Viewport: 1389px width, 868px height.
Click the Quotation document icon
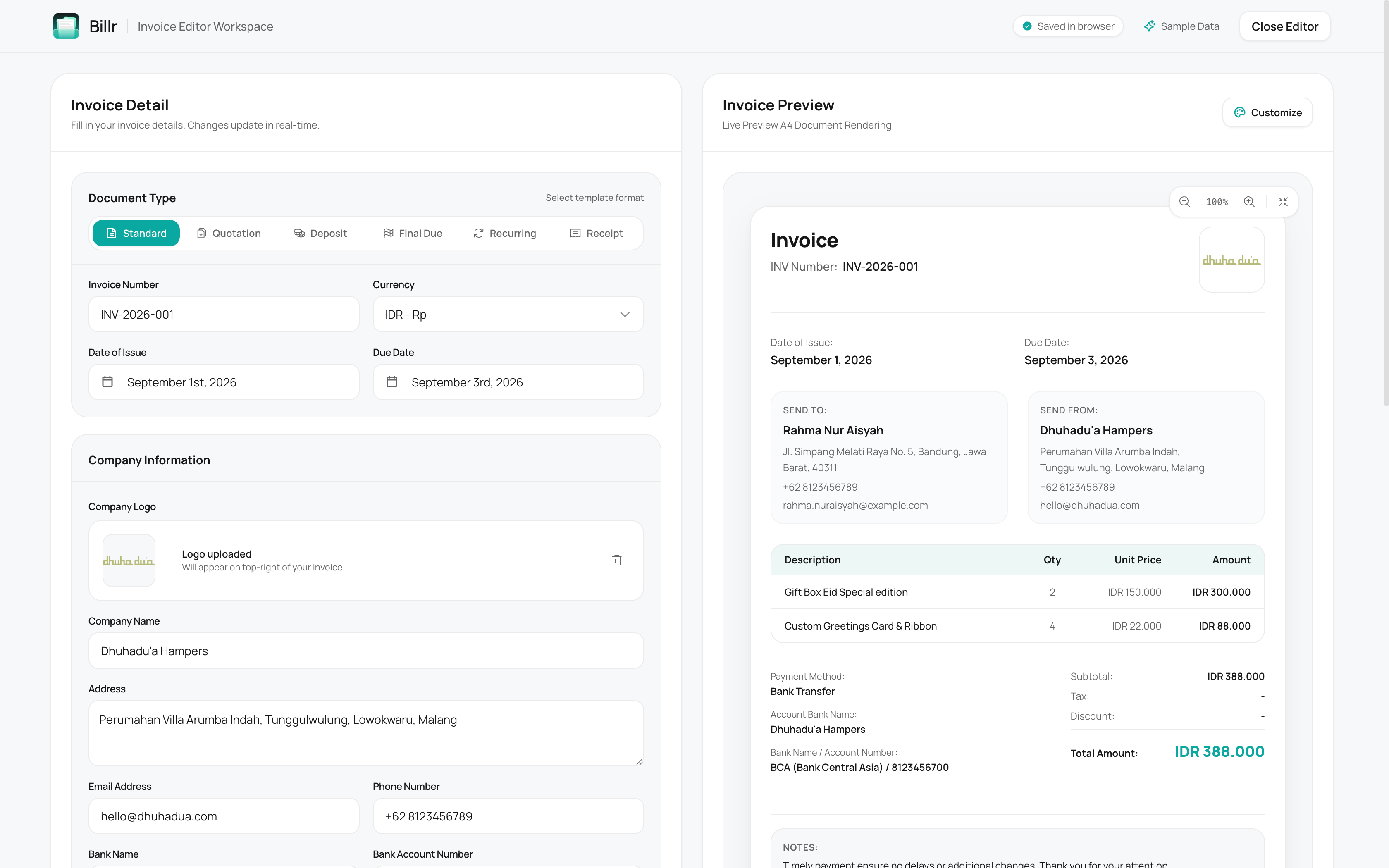click(x=201, y=233)
